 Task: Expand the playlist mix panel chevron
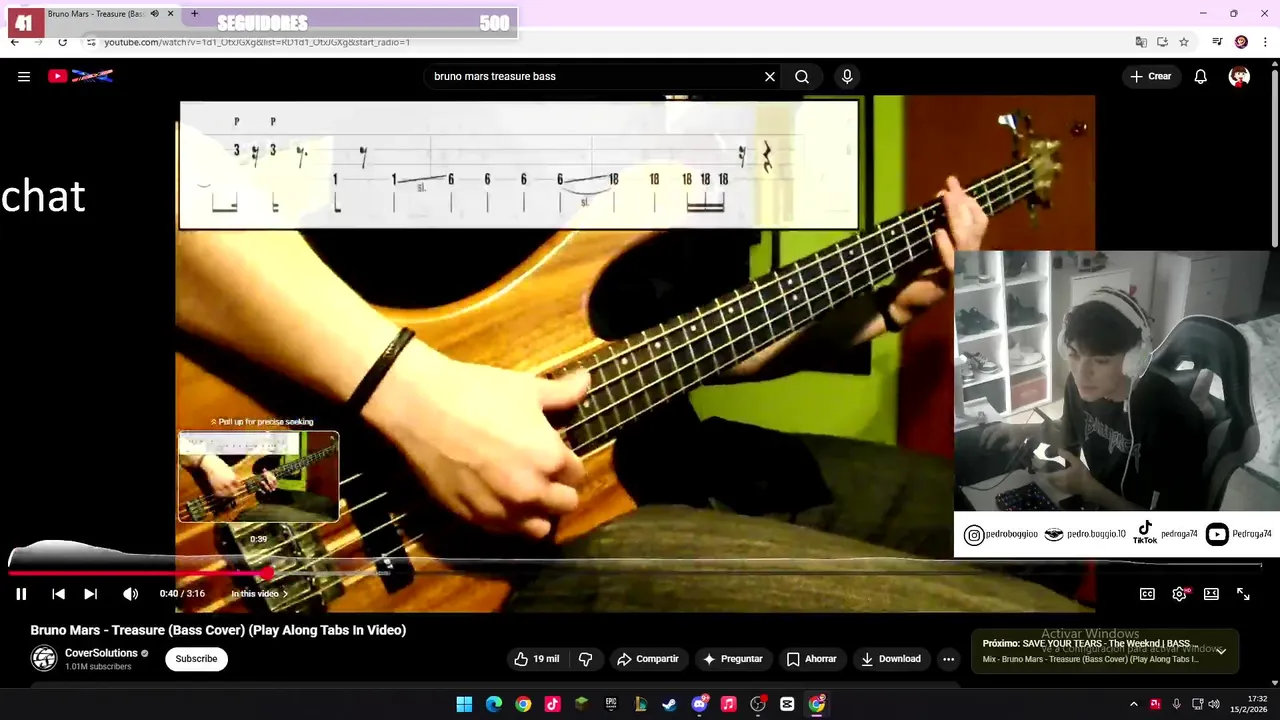(x=1221, y=651)
